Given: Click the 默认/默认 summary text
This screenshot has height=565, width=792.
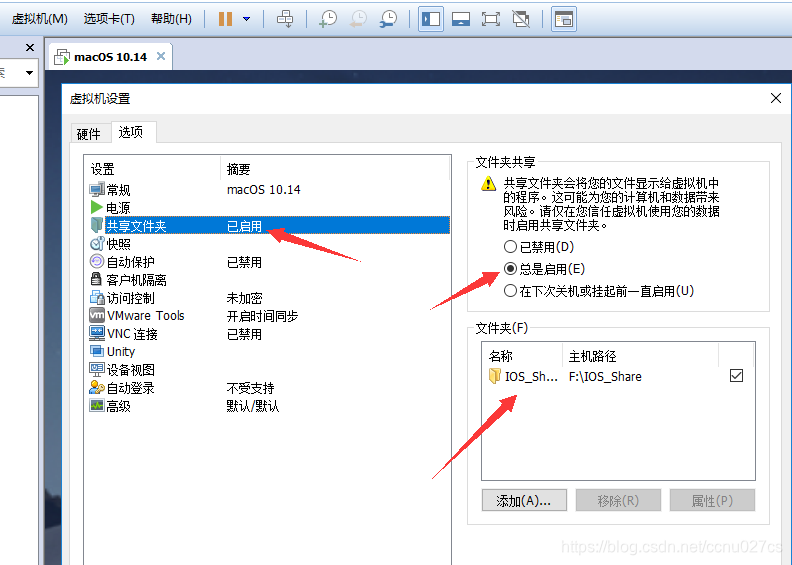Looking at the screenshot, I should point(253,406).
